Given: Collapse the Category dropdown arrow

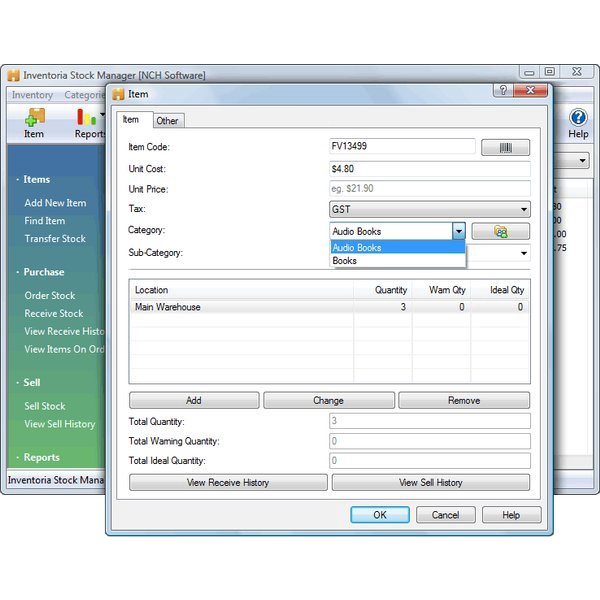Looking at the screenshot, I should (x=458, y=231).
